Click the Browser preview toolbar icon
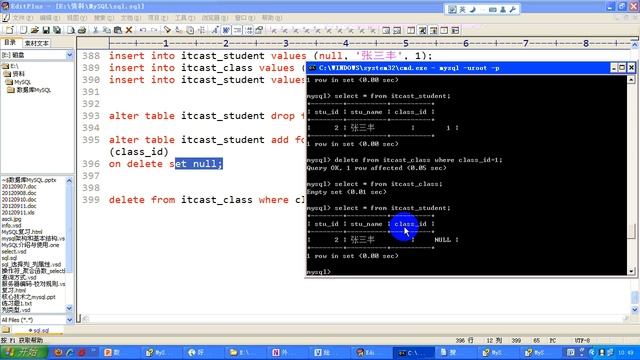The width and height of the screenshot is (640, 360). (386, 30)
